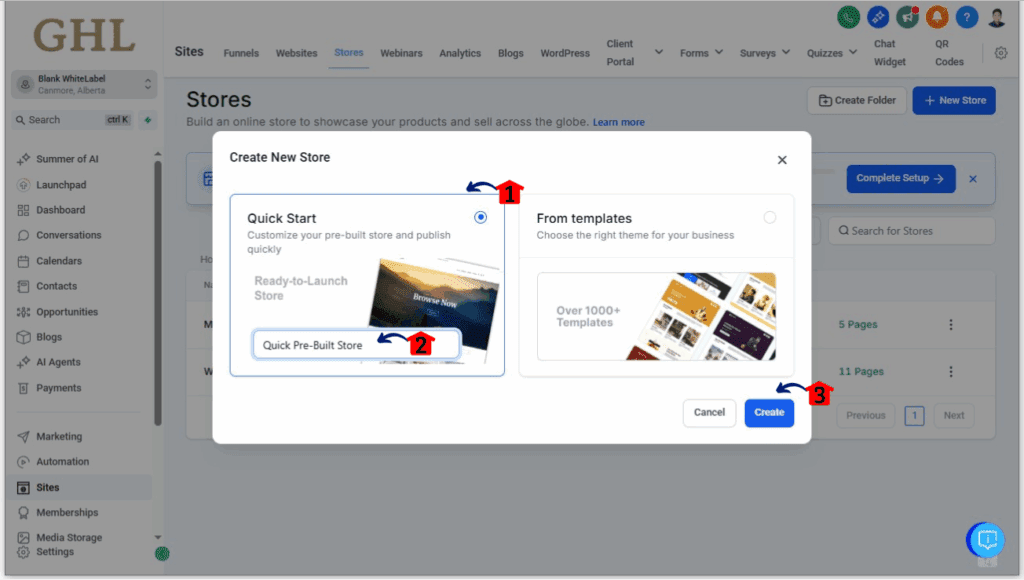The height and width of the screenshot is (580, 1024).
Task: Open the Learn more link
Action: (619, 121)
